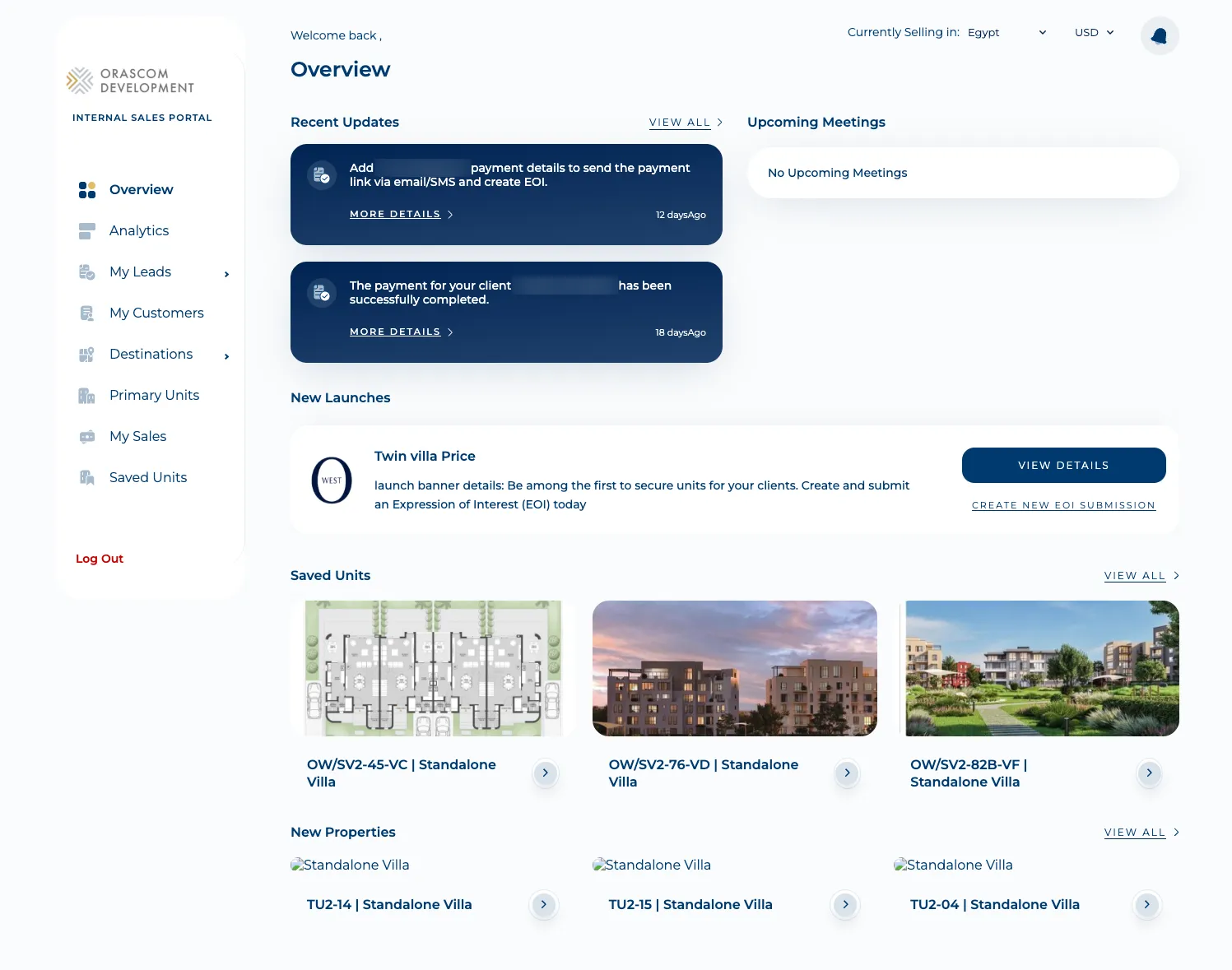This screenshot has width=1232, height=970.
Task: View all New Properties
Action: 1141,833
